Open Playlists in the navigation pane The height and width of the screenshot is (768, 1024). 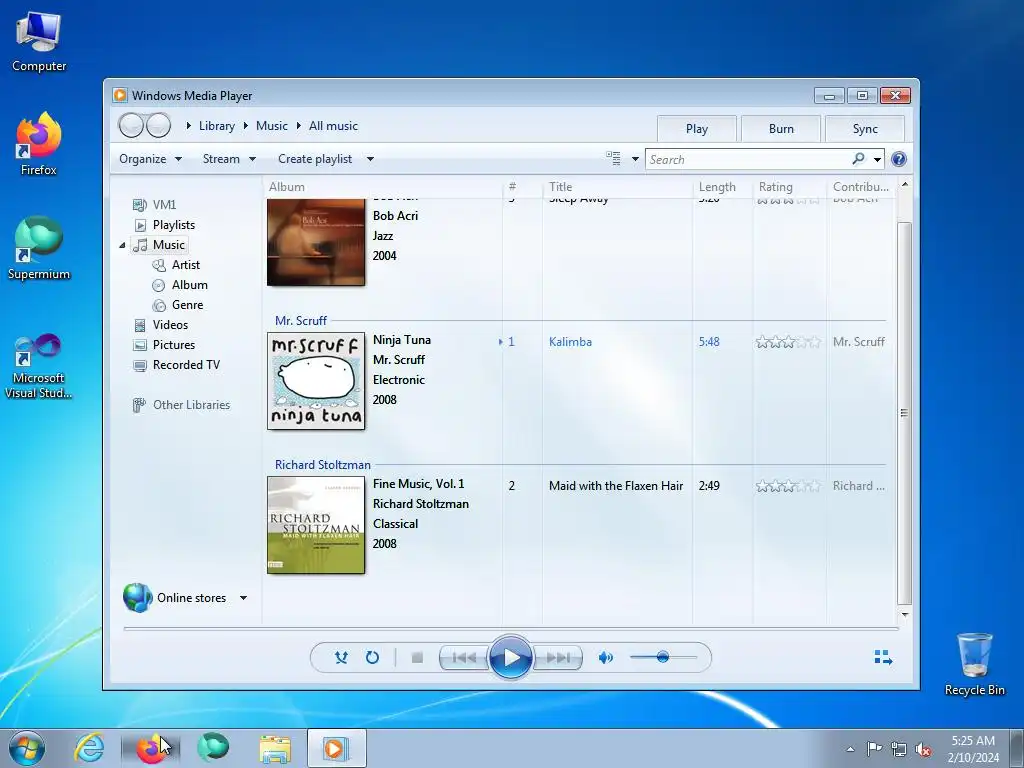(174, 225)
